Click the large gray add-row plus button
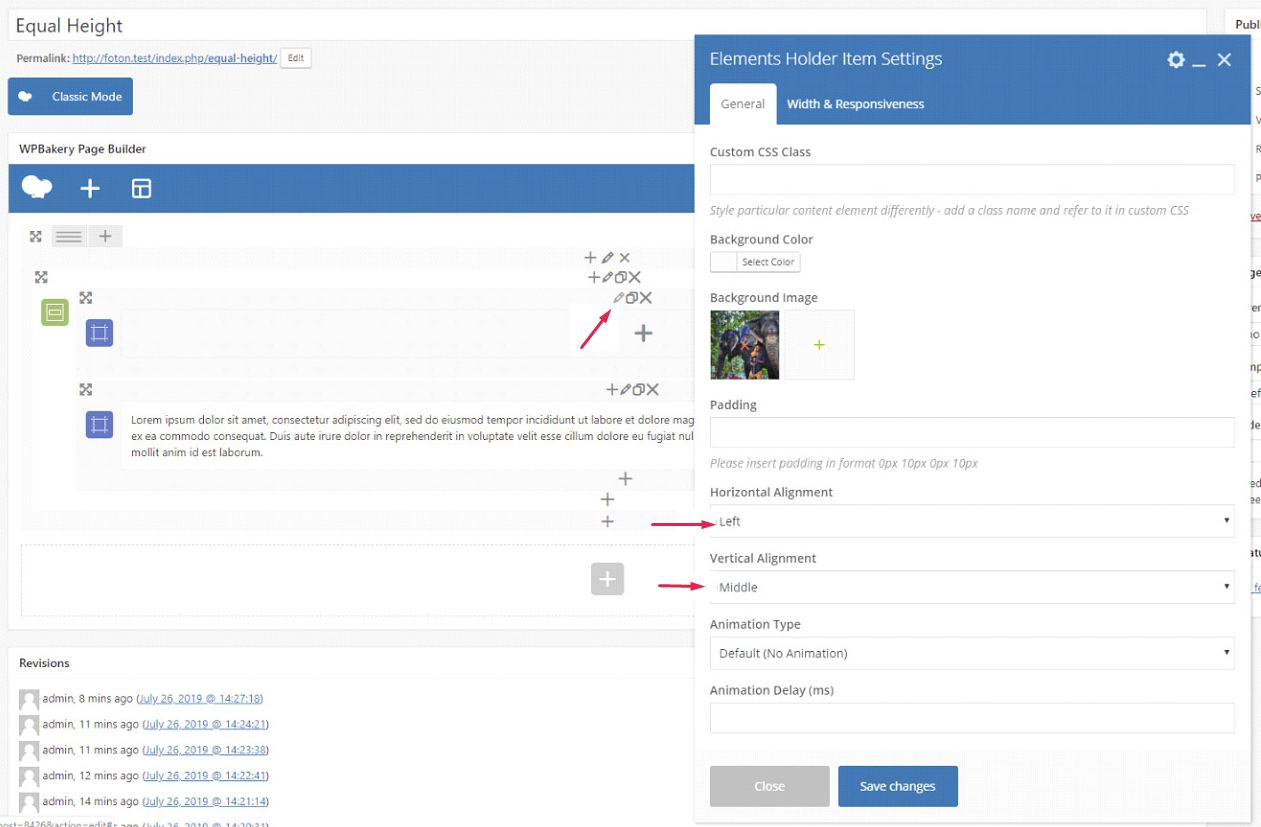Image resolution: width=1261 pixels, height=827 pixels. pyautogui.click(x=607, y=579)
